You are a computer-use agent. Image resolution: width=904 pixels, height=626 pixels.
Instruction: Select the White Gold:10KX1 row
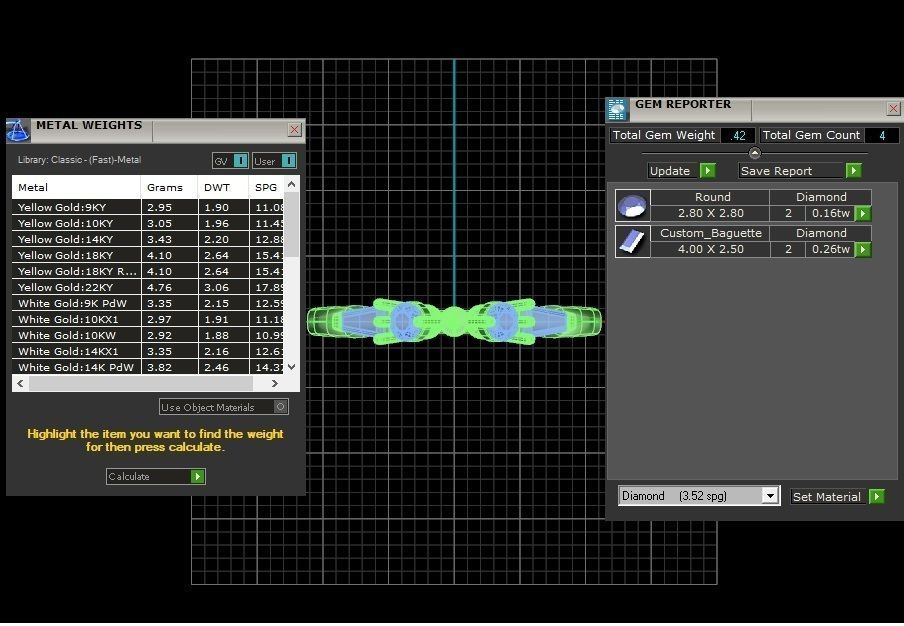click(x=148, y=319)
